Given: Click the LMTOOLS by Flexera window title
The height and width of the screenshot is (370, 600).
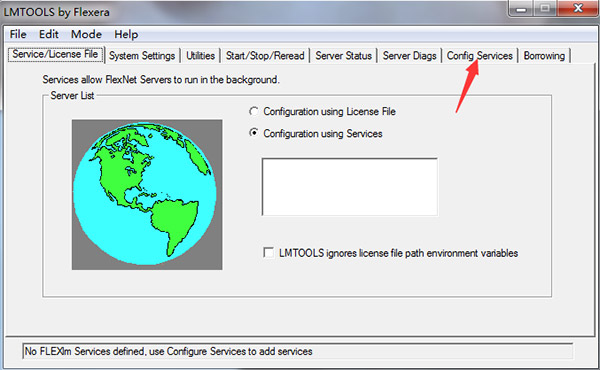Looking at the screenshot, I should coord(57,12).
